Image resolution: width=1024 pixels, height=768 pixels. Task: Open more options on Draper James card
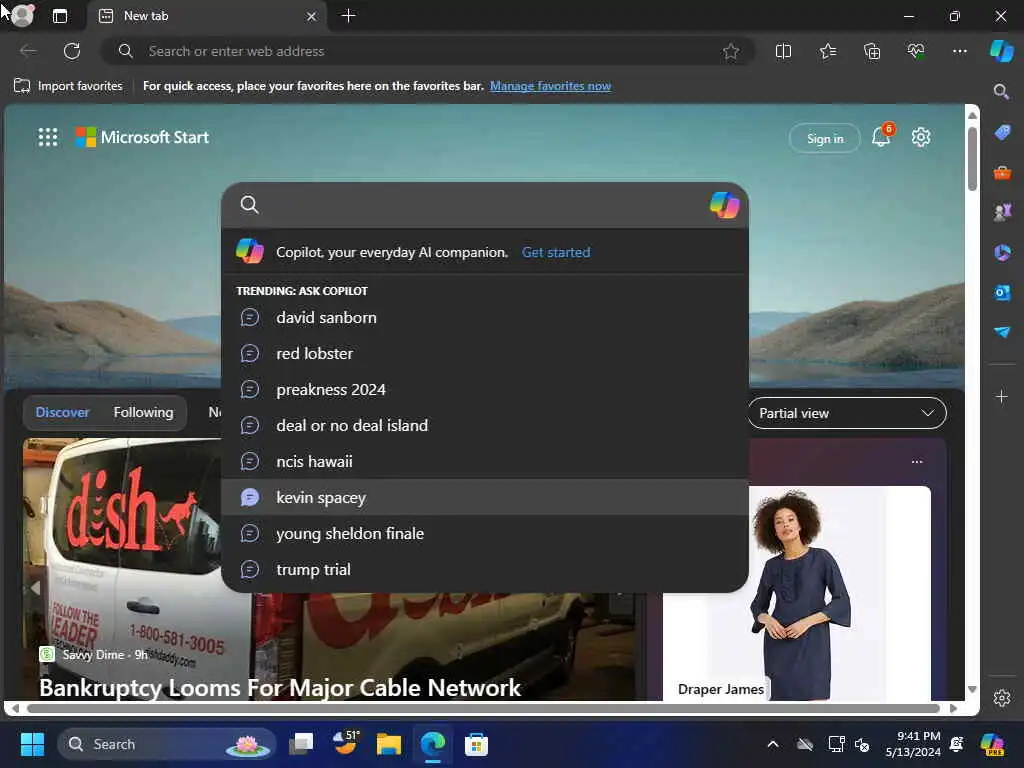[917, 462]
